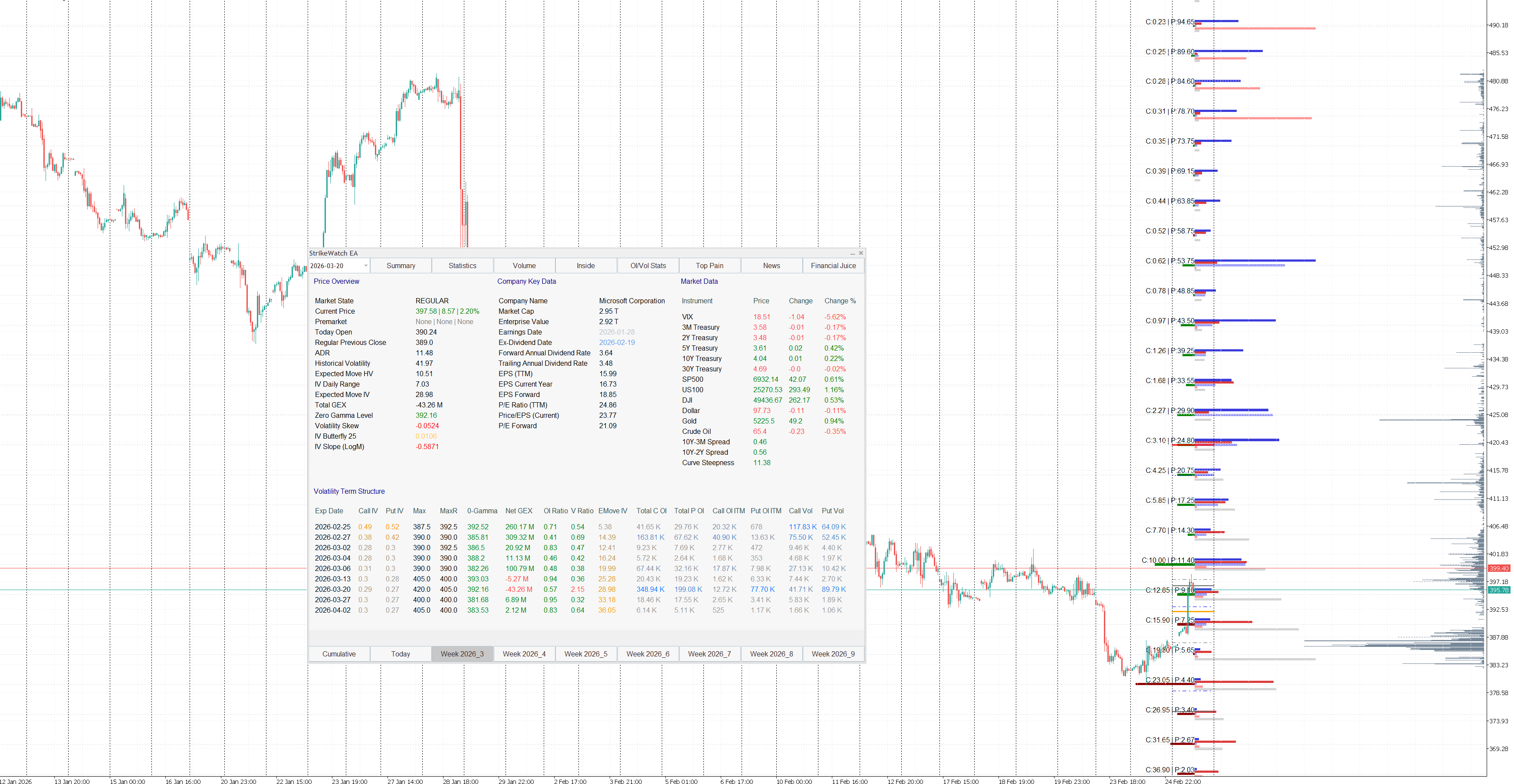
Task: Open the expiration date dropdown showing 2026-03-20
Action: coord(338,265)
